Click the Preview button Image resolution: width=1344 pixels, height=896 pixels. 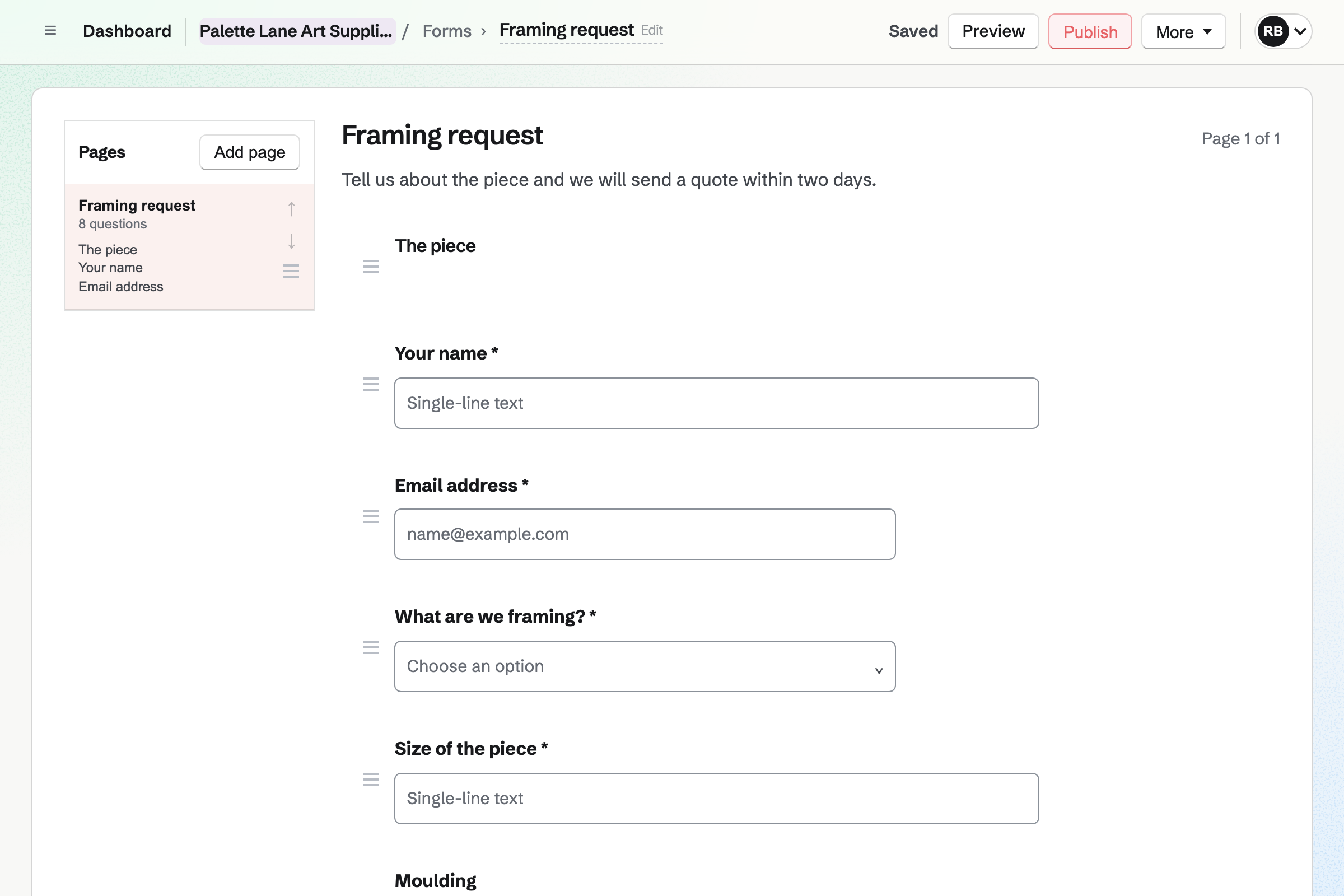993,31
